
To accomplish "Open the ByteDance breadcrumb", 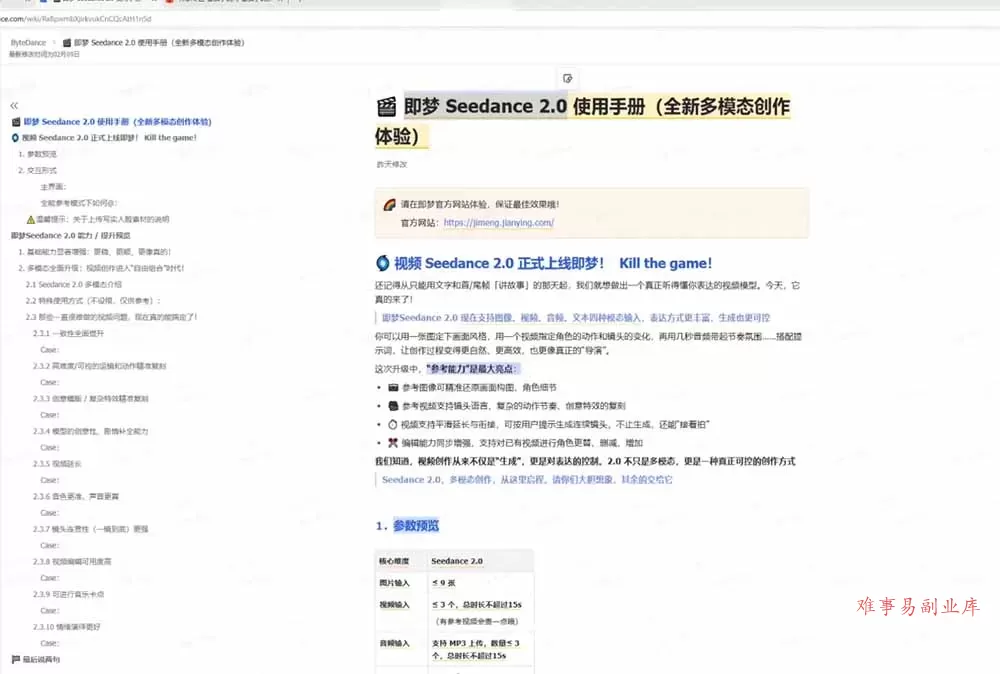I will pos(29,43).
